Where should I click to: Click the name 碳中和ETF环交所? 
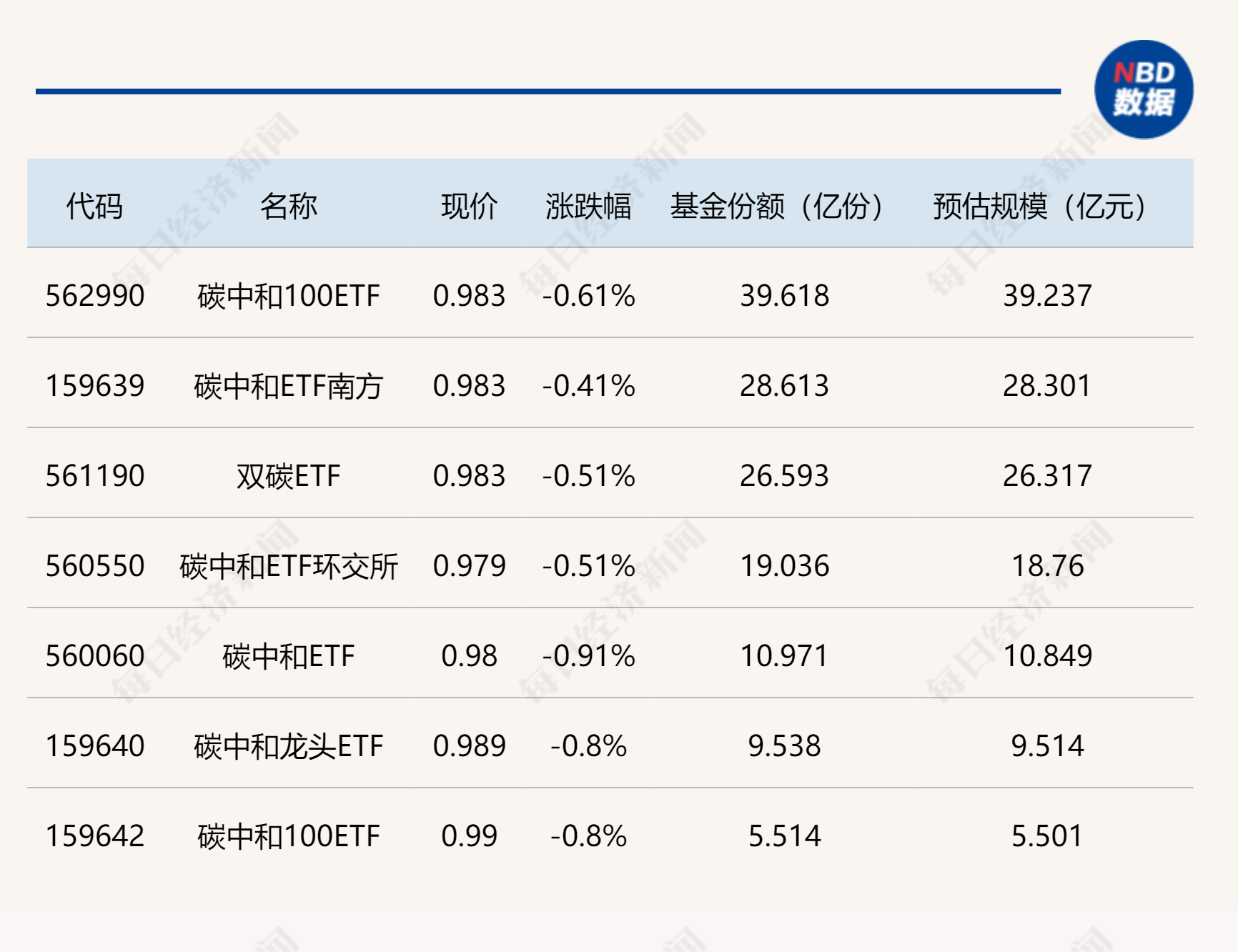coord(289,566)
